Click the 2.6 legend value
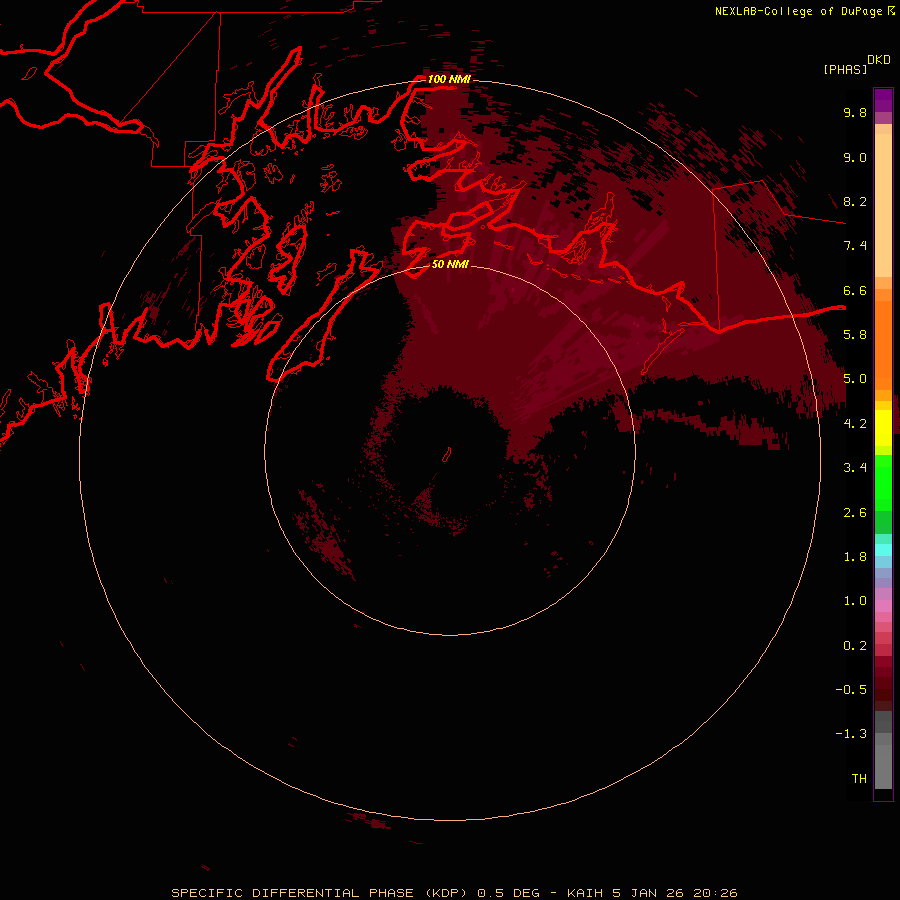Screen dimensions: 900x900 click(x=855, y=513)
